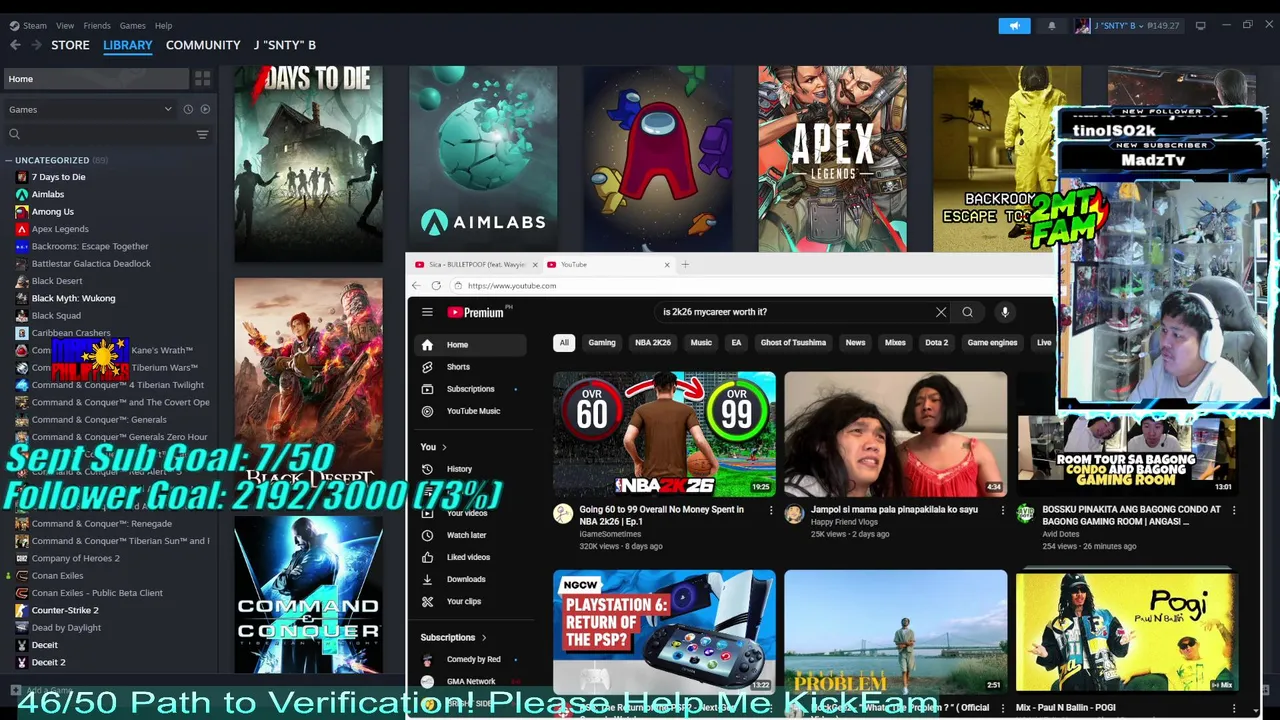Open the Apex Legends game cover
The image size is (1280, 720).
(832, 159)
